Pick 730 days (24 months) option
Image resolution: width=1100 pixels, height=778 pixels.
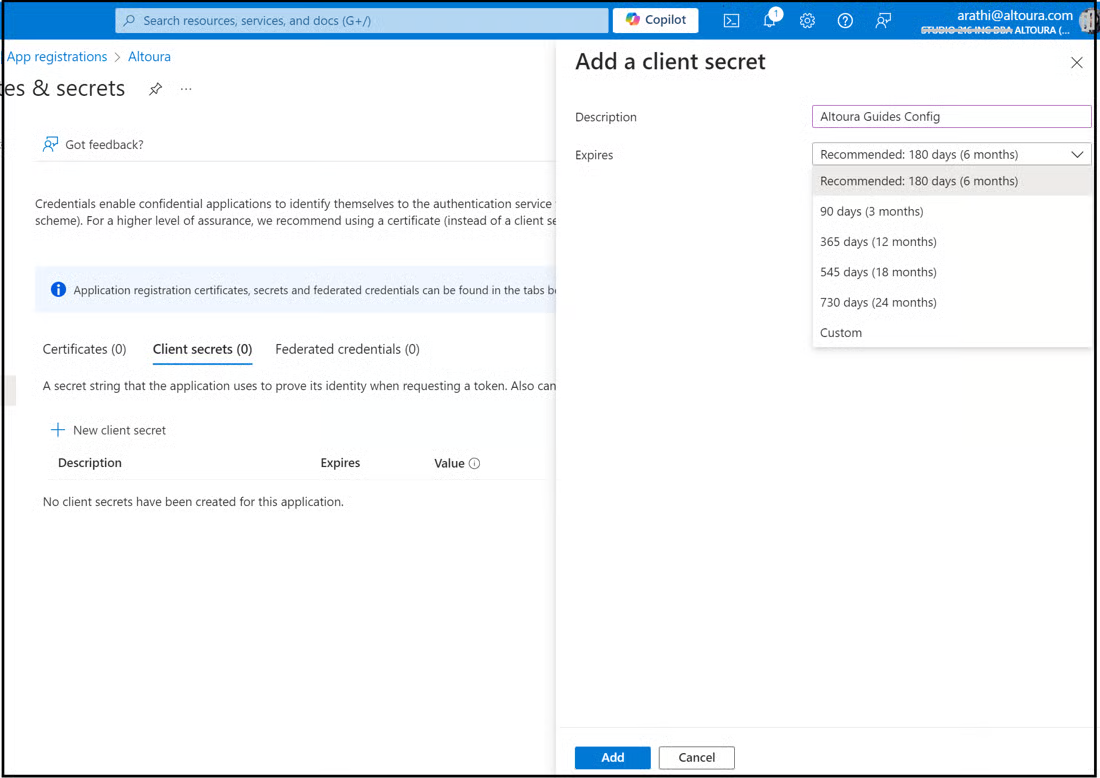tap(951, 302)
